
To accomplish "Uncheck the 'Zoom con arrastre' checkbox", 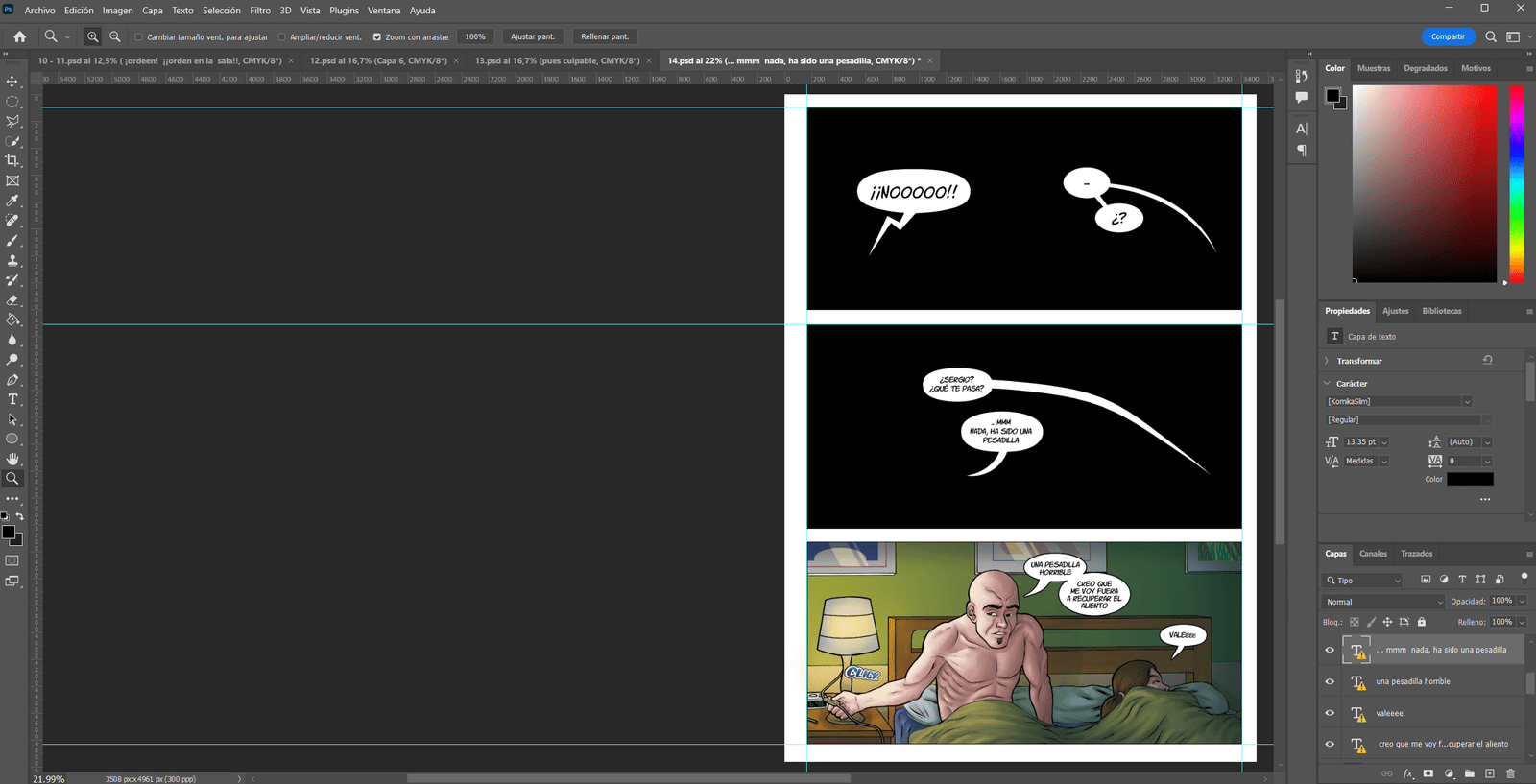I will pyautogui.click(x=376, y=37).
